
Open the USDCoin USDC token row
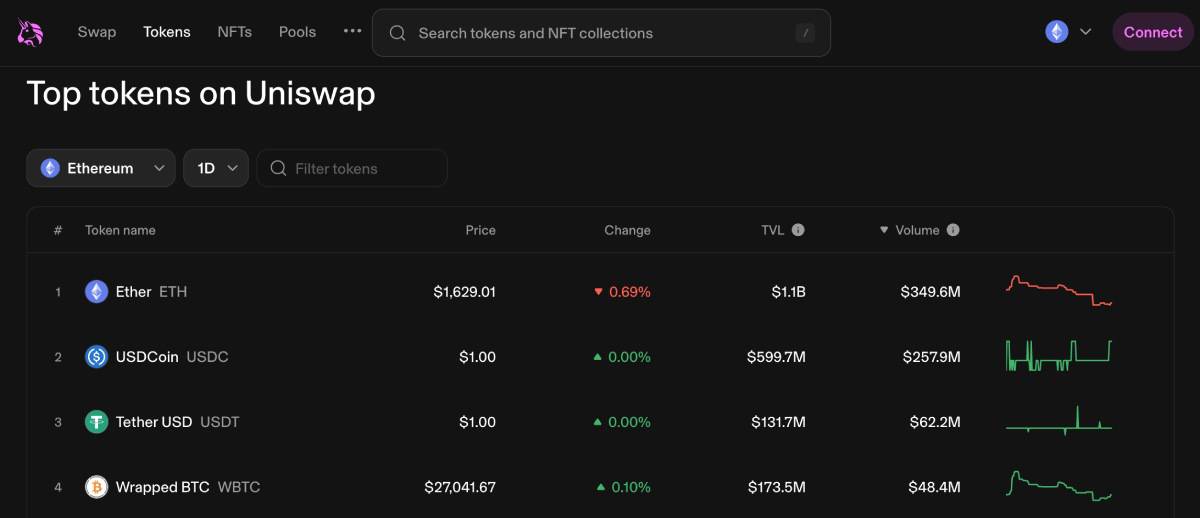[600, 357]
